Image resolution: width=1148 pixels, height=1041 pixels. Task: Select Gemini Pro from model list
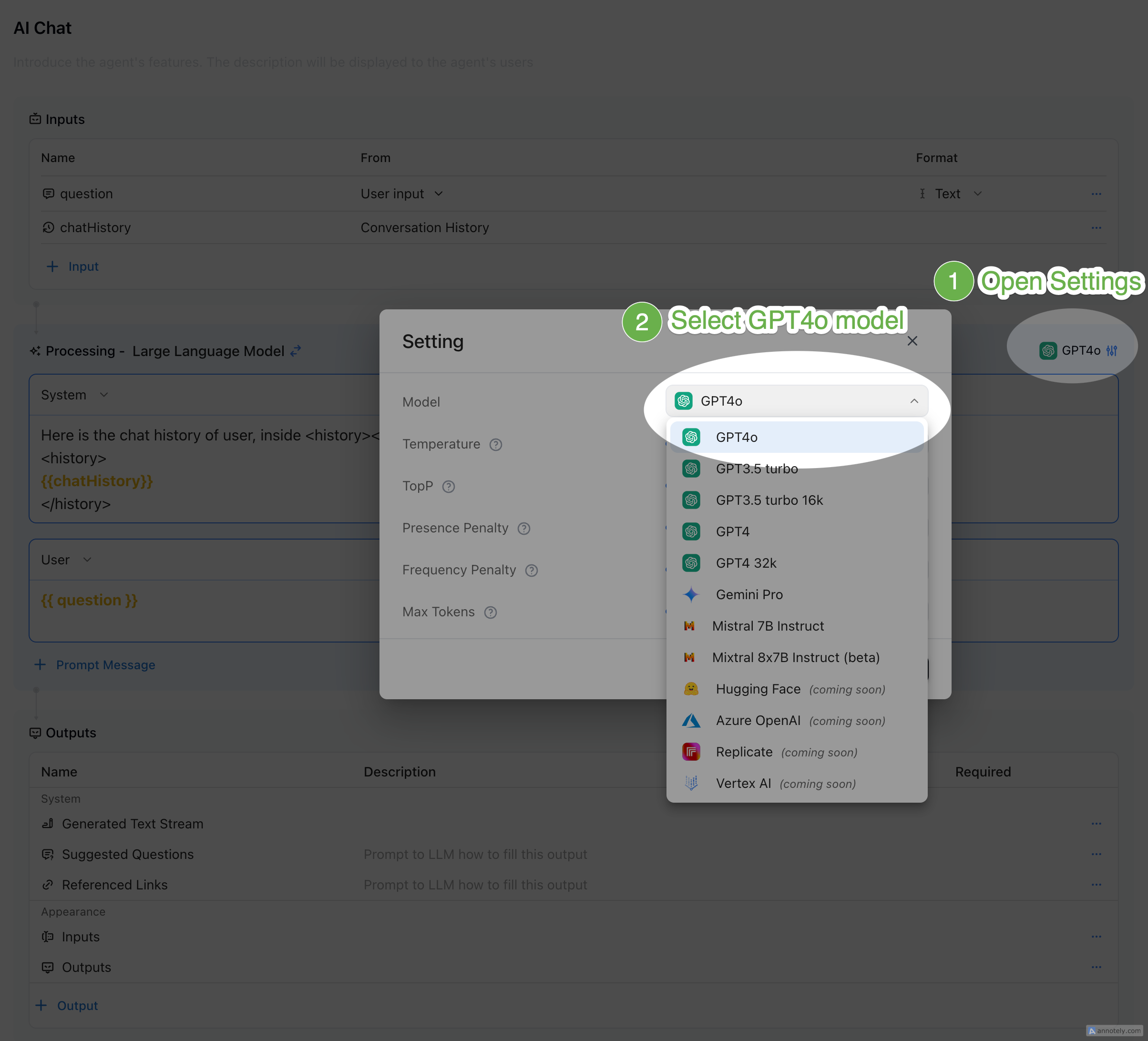748,594
